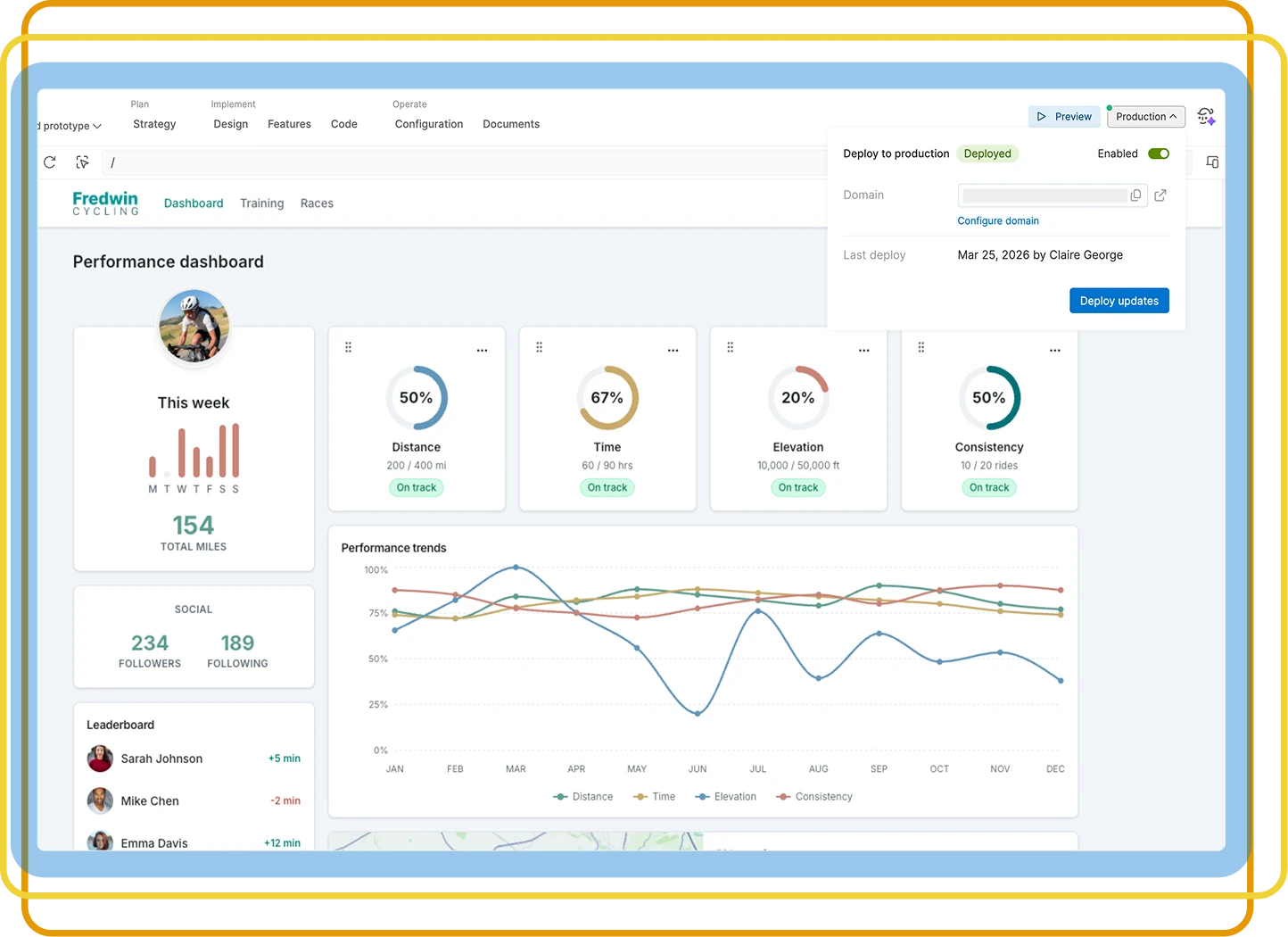Open the Design tab
The image size is (1288, 937).
pyautogui.click(x=231, y=124)
